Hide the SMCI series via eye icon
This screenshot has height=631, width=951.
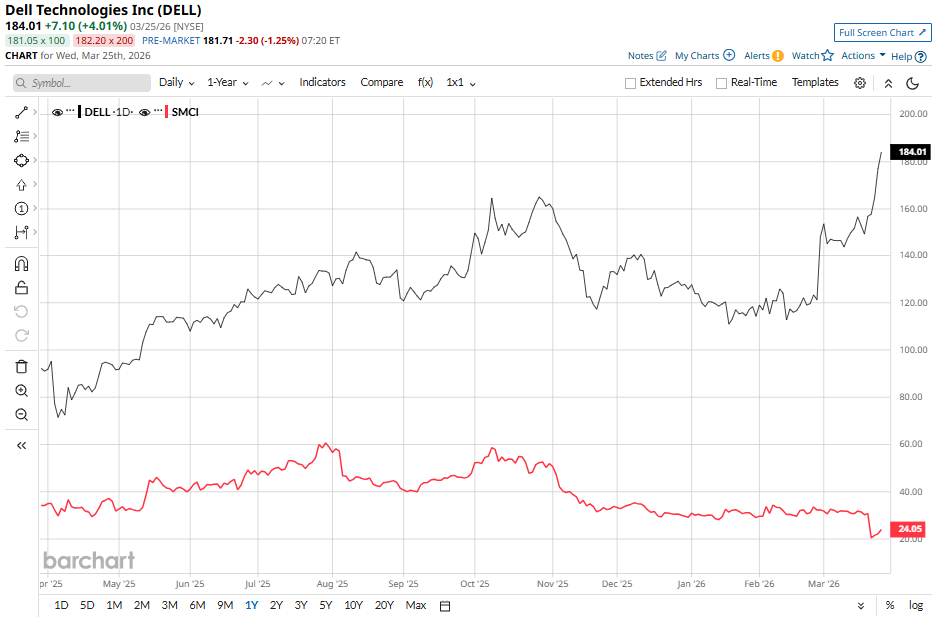[x=145, y=112]
